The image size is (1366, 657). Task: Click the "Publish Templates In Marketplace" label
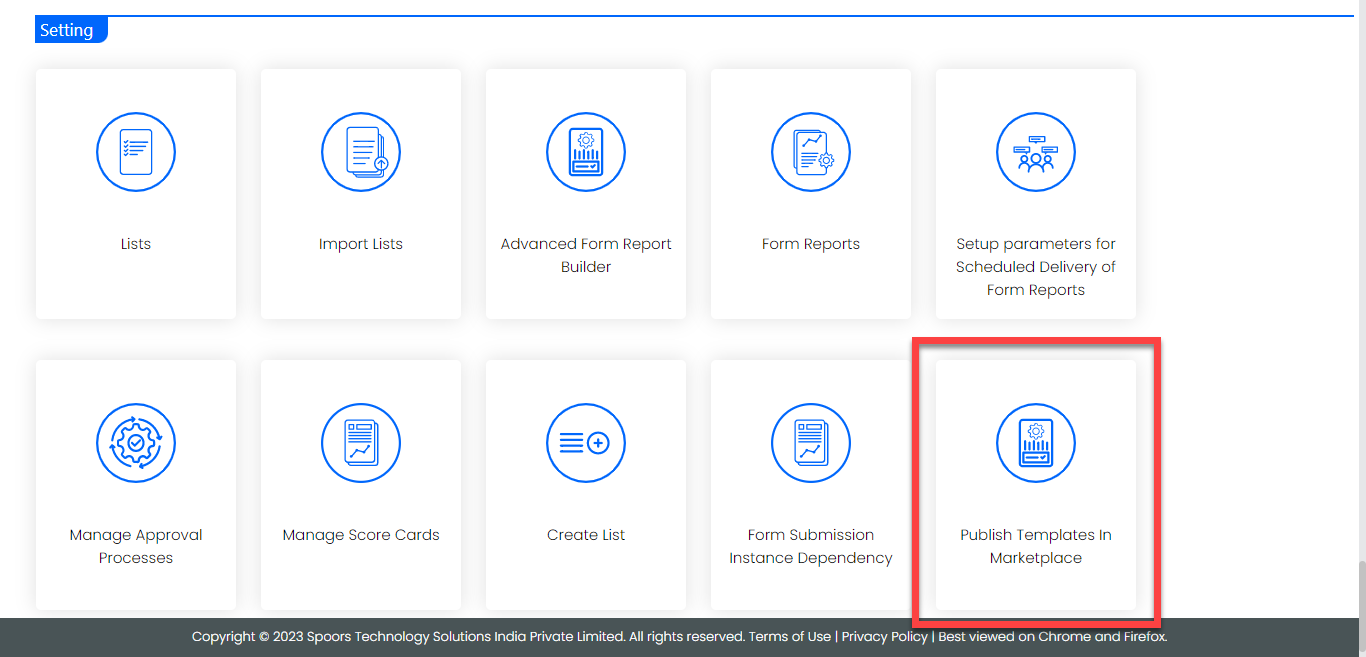click(1036, 546)
